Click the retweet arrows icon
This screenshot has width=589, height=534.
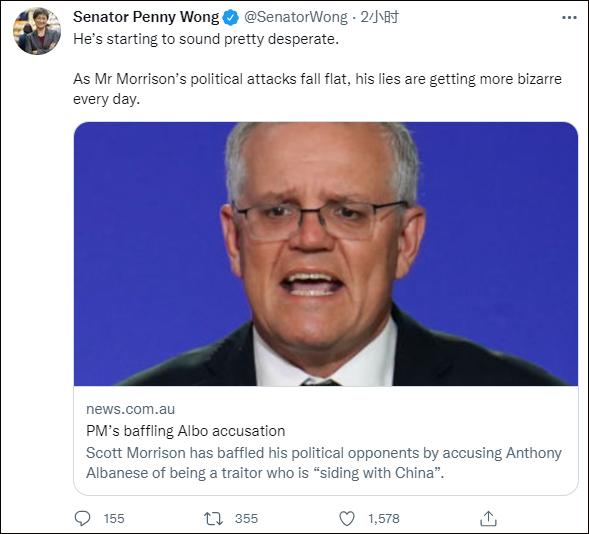pos(213,519)
